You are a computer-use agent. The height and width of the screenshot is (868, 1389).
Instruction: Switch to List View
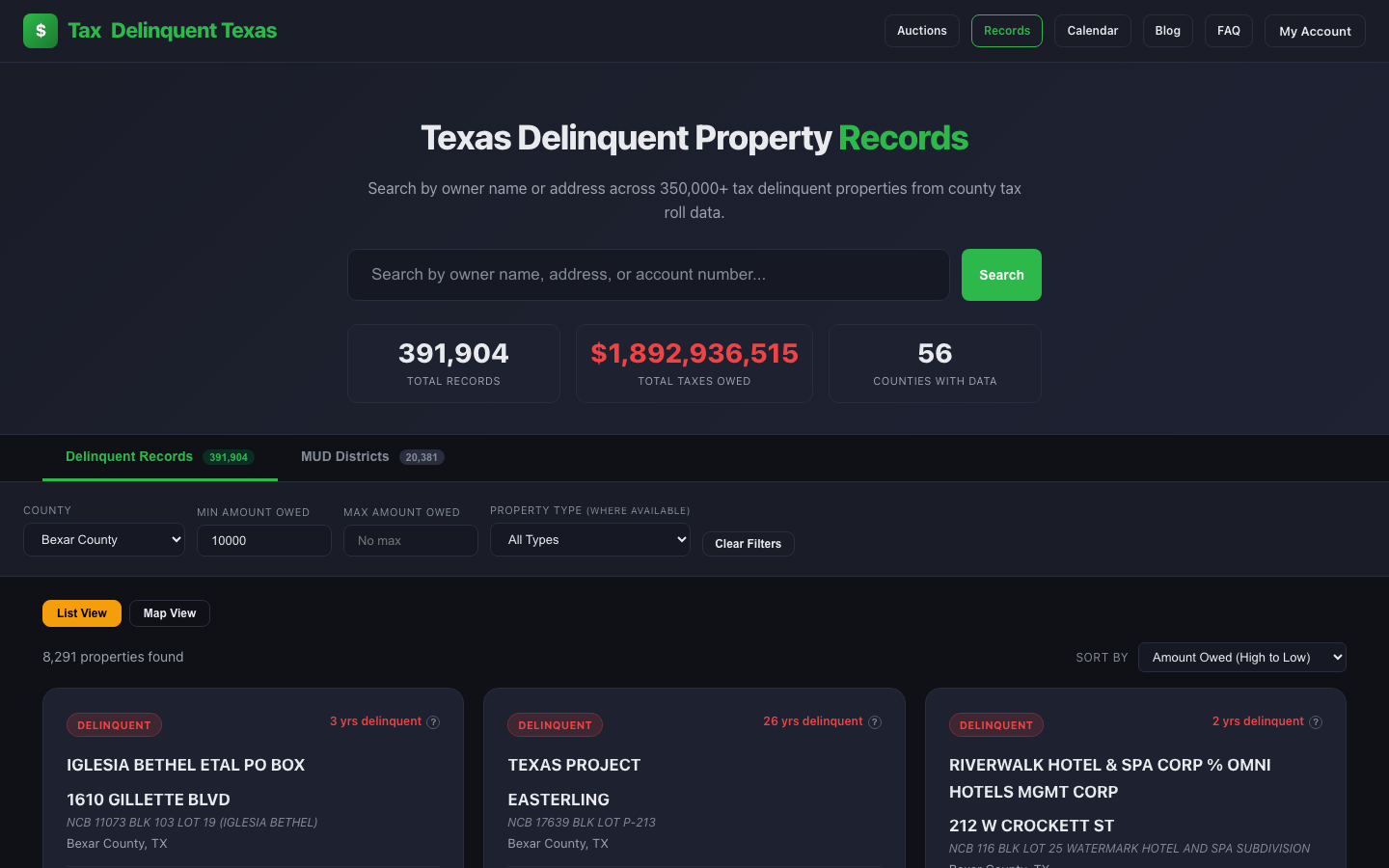82,613
